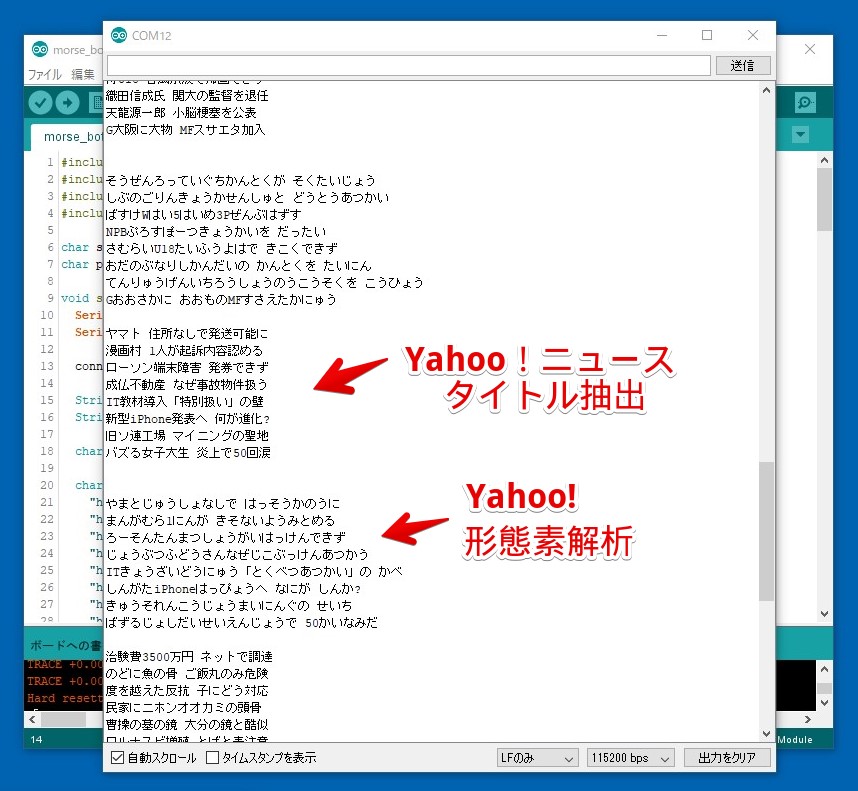Close the morse_bot Arduino IDE window

pyautogui.click(x=810, y=49)
